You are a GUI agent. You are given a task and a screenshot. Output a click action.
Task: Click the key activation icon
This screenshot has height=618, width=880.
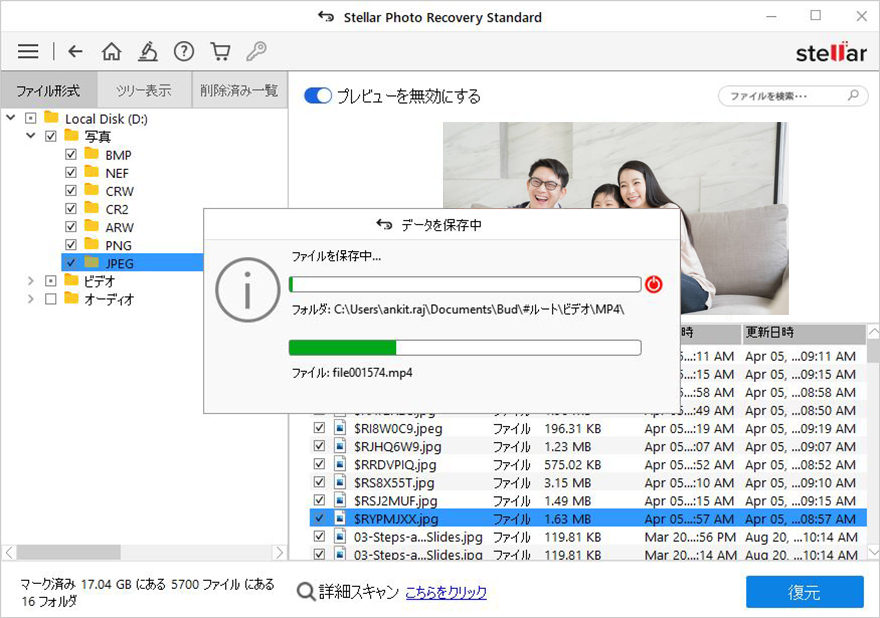point(256,52)
